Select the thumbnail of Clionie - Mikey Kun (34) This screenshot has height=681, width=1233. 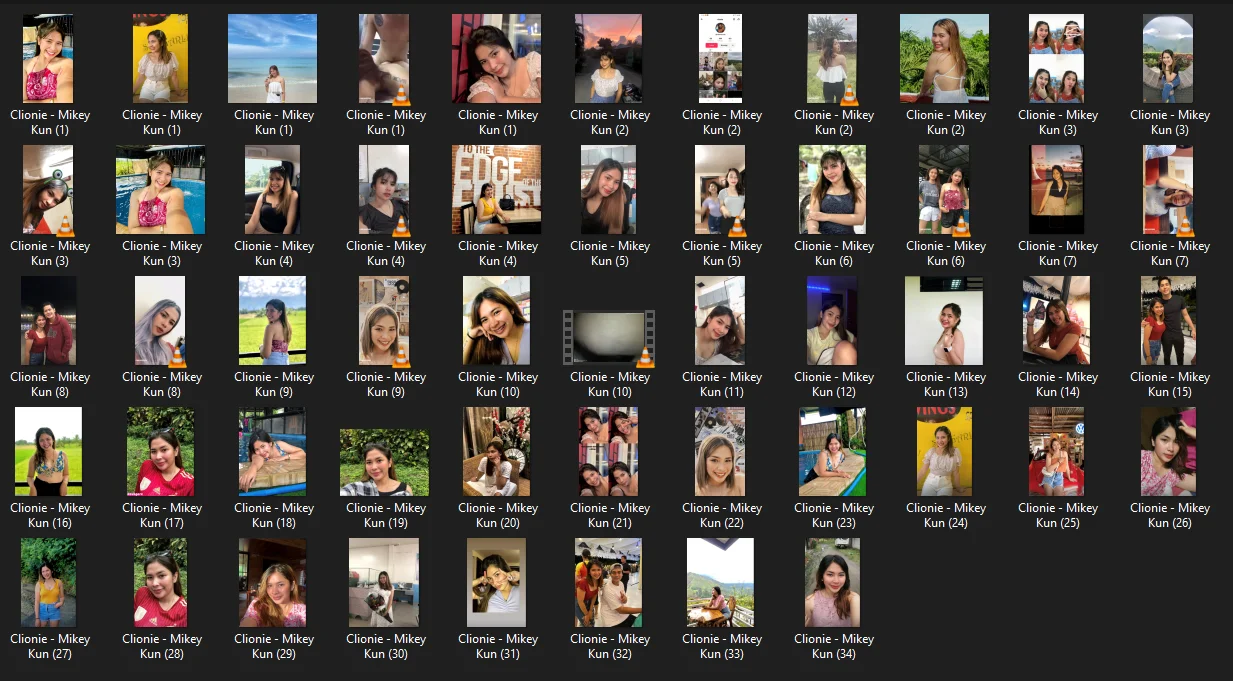point(832,583)
